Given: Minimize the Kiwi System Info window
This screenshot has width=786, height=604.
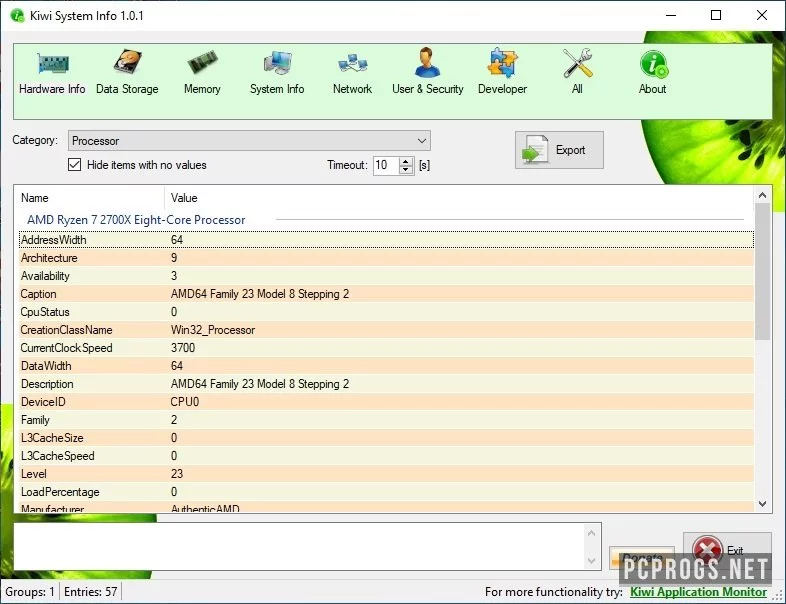Looking at the screenshot, I should coord(671,16).
